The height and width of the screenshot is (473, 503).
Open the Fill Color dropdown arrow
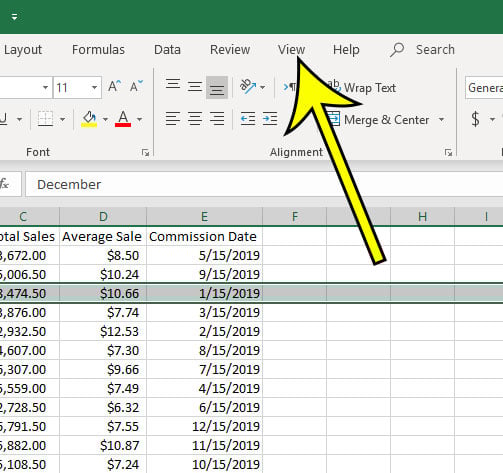(x=105, y=119)
